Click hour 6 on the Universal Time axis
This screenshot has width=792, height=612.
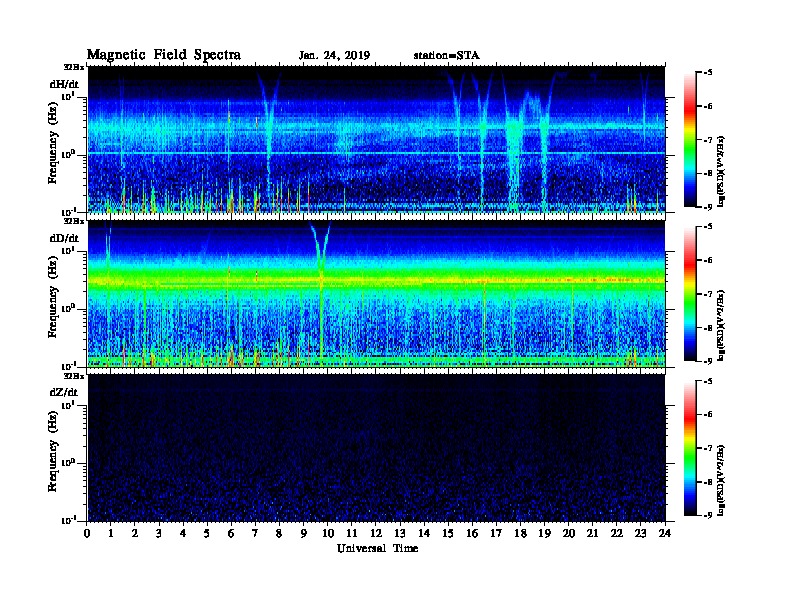point(231,534)
